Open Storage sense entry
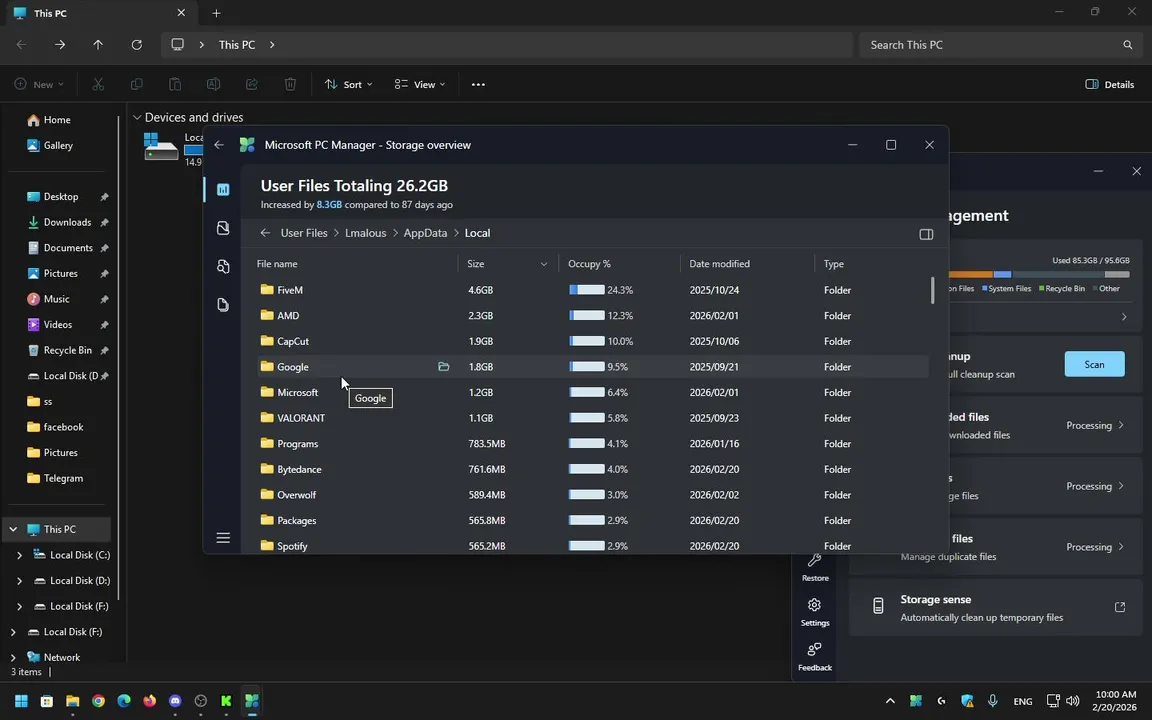The width and height of the screenshot is (1152, 720). [x=996, y=608]
